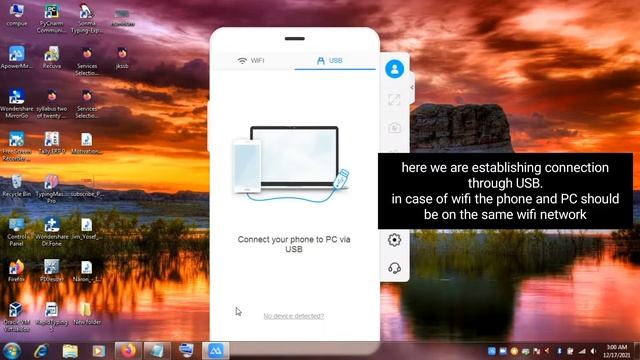Open the Motivation audio file
This screenshot has width=640, height=360.
[87, 143]
